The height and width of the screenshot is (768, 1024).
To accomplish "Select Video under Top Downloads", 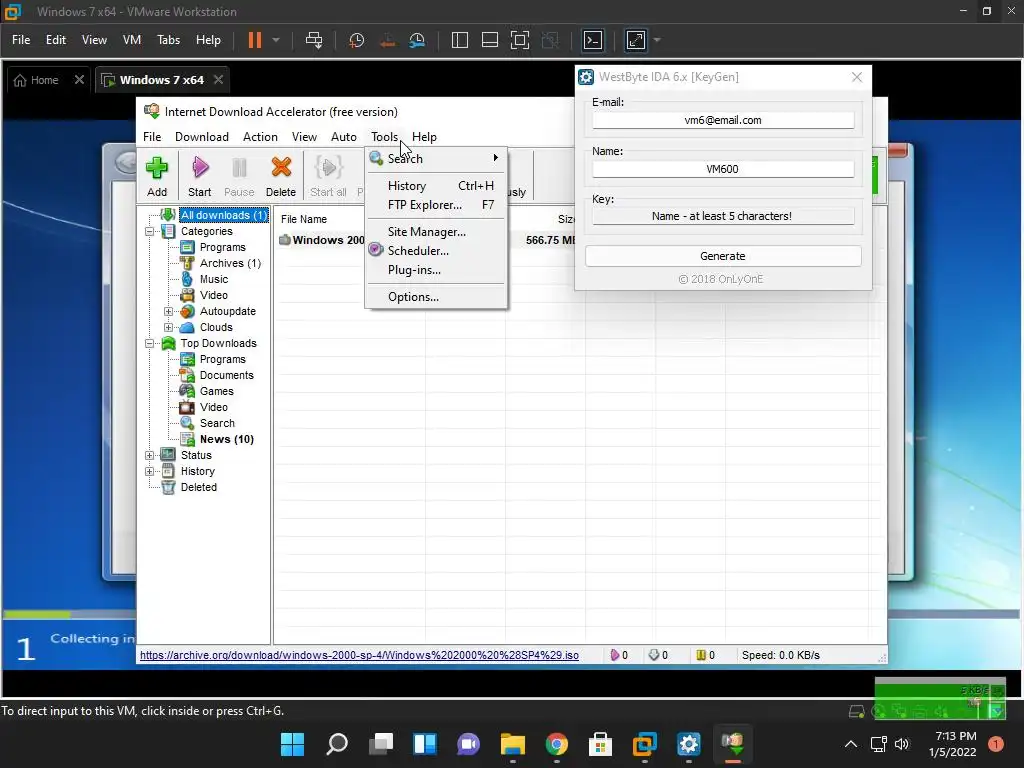I will pyautogui.click(x=214, y=407).
